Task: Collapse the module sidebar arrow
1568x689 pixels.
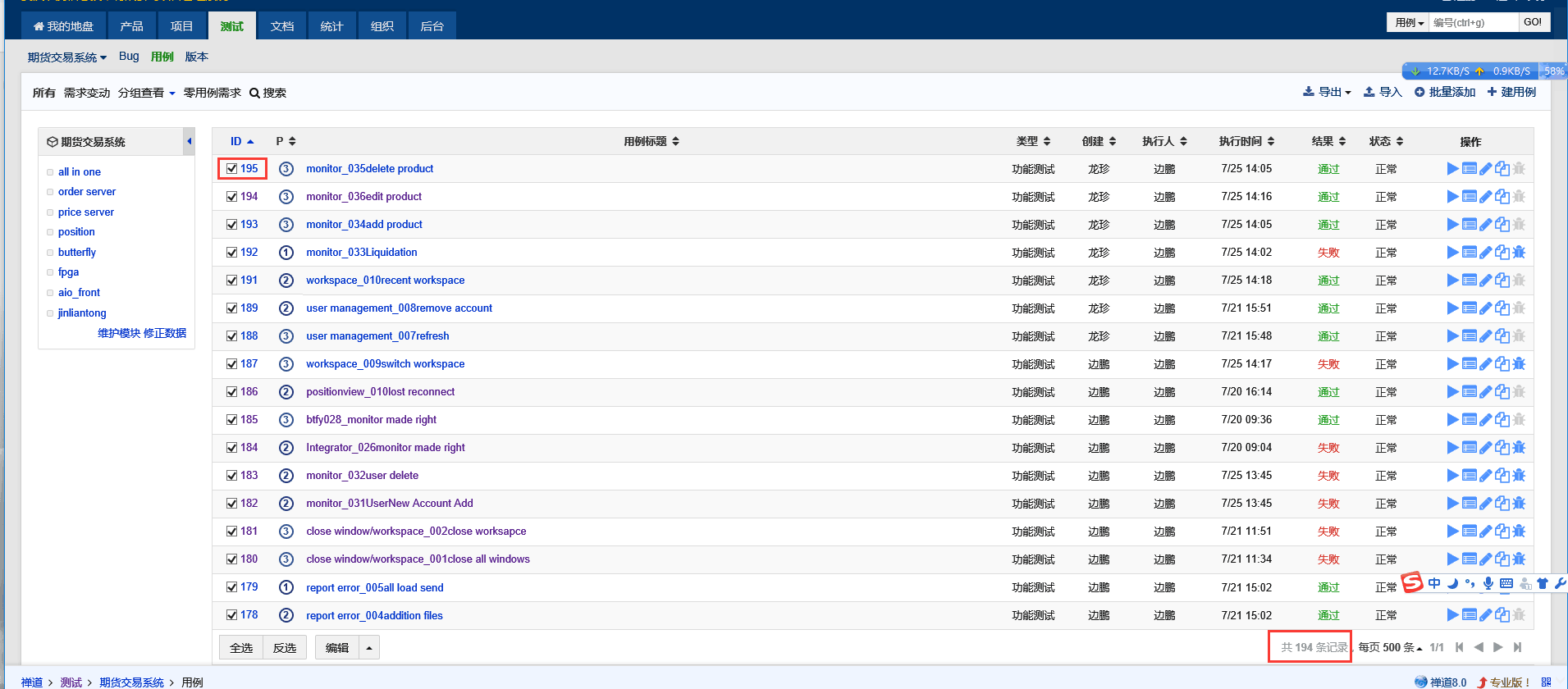Action: click(x=190, y=141)
